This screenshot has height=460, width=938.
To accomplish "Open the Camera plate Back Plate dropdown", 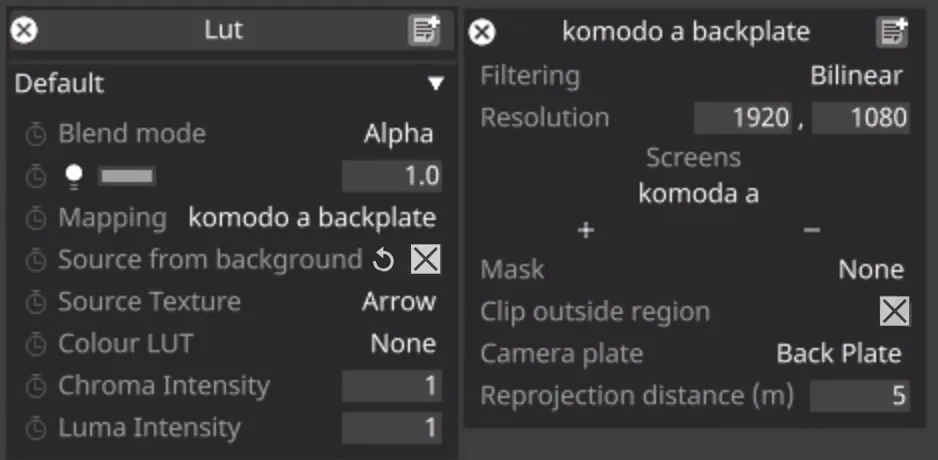I will (838, 354).
